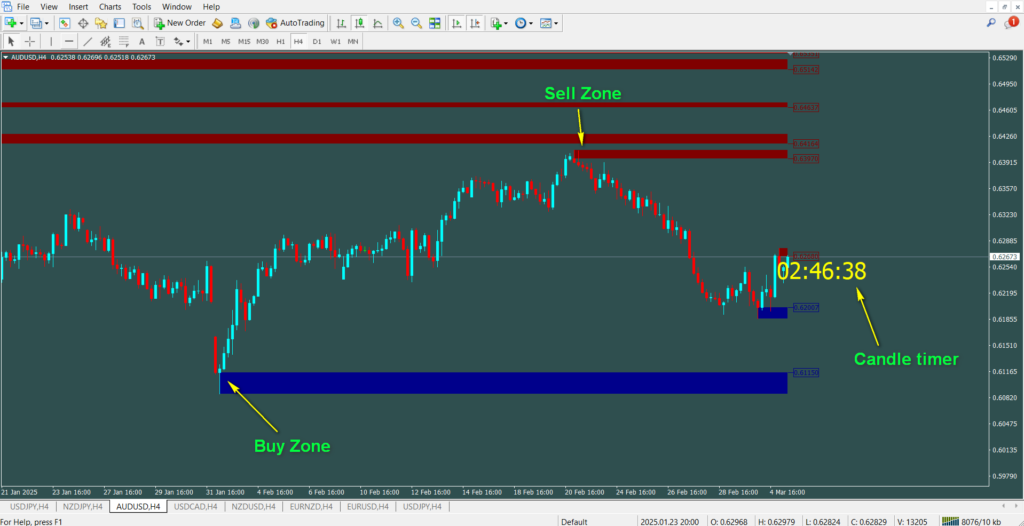This screenshot has height=526, width=1024.
Task: Click the New Order button
Action: click(x=180, y=24)
